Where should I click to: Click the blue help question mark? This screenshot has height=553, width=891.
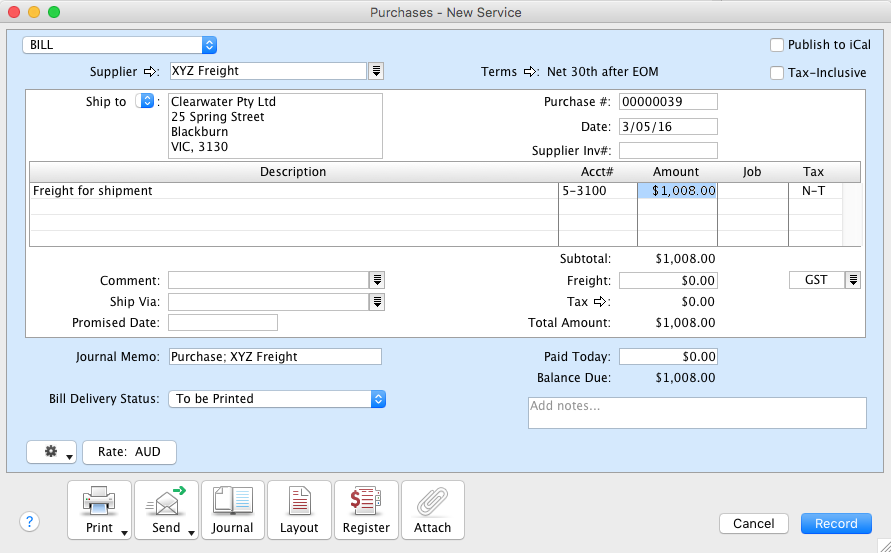point(30,521)
